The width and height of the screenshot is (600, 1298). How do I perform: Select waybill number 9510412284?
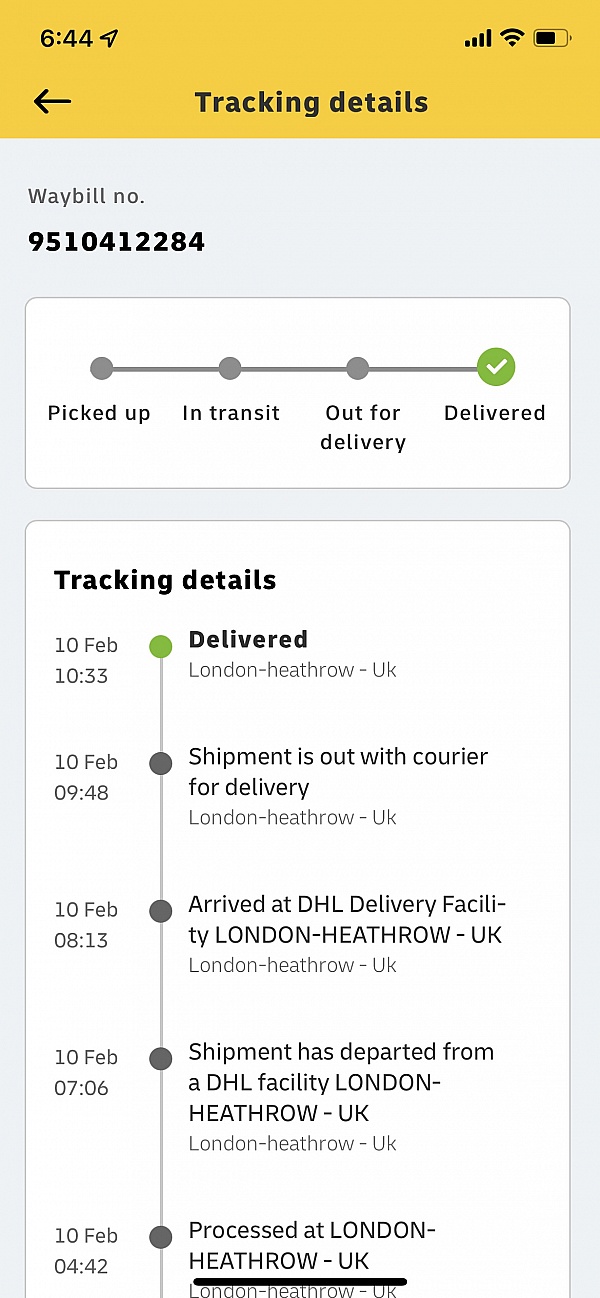116,241
